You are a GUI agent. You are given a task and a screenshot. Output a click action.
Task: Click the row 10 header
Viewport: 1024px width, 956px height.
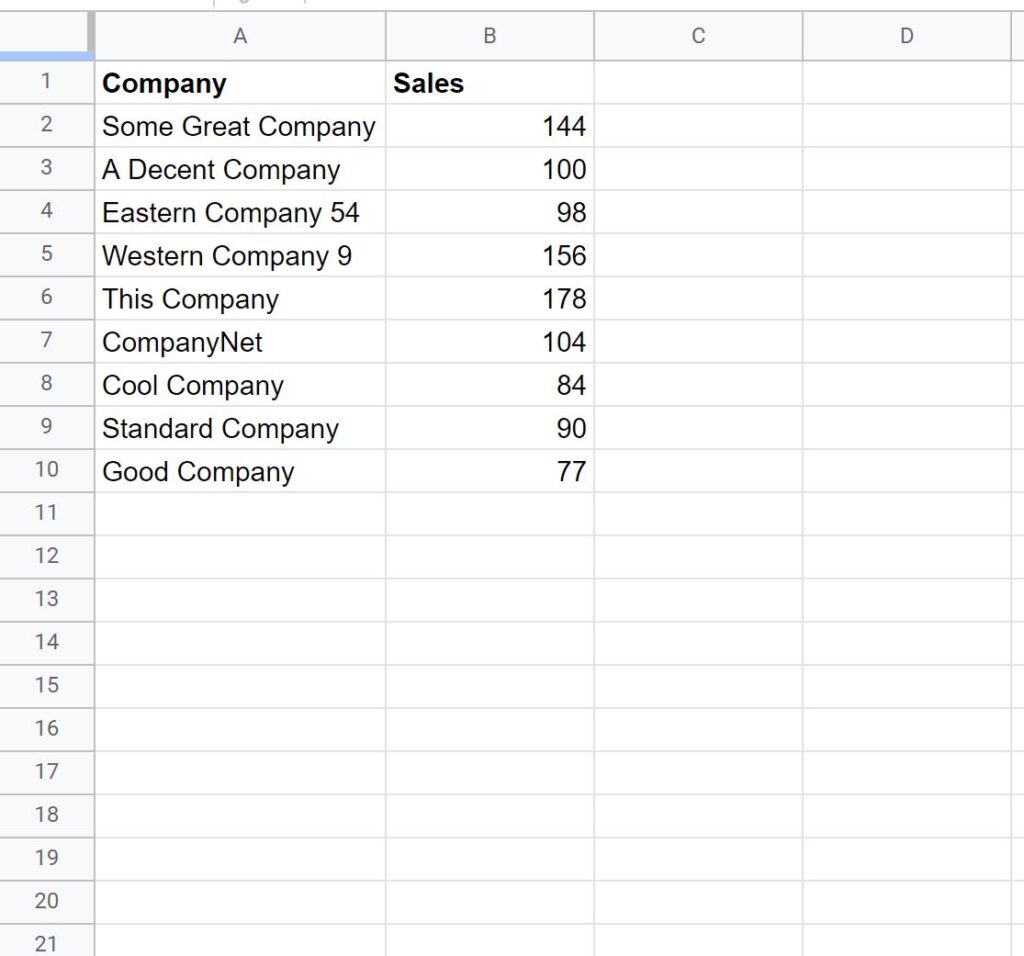(46, 470)
